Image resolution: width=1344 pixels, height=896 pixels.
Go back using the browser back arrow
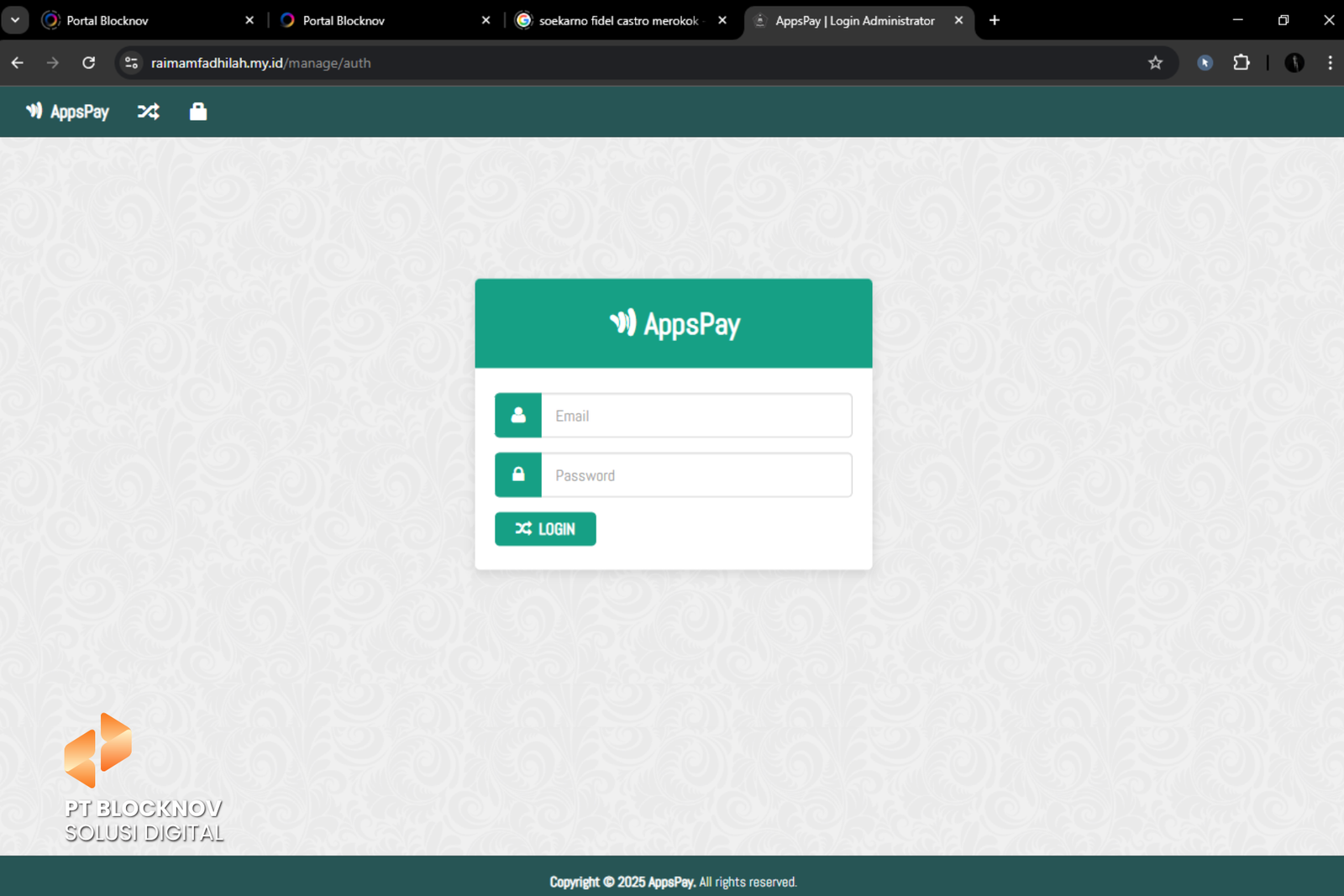point(18,63)
